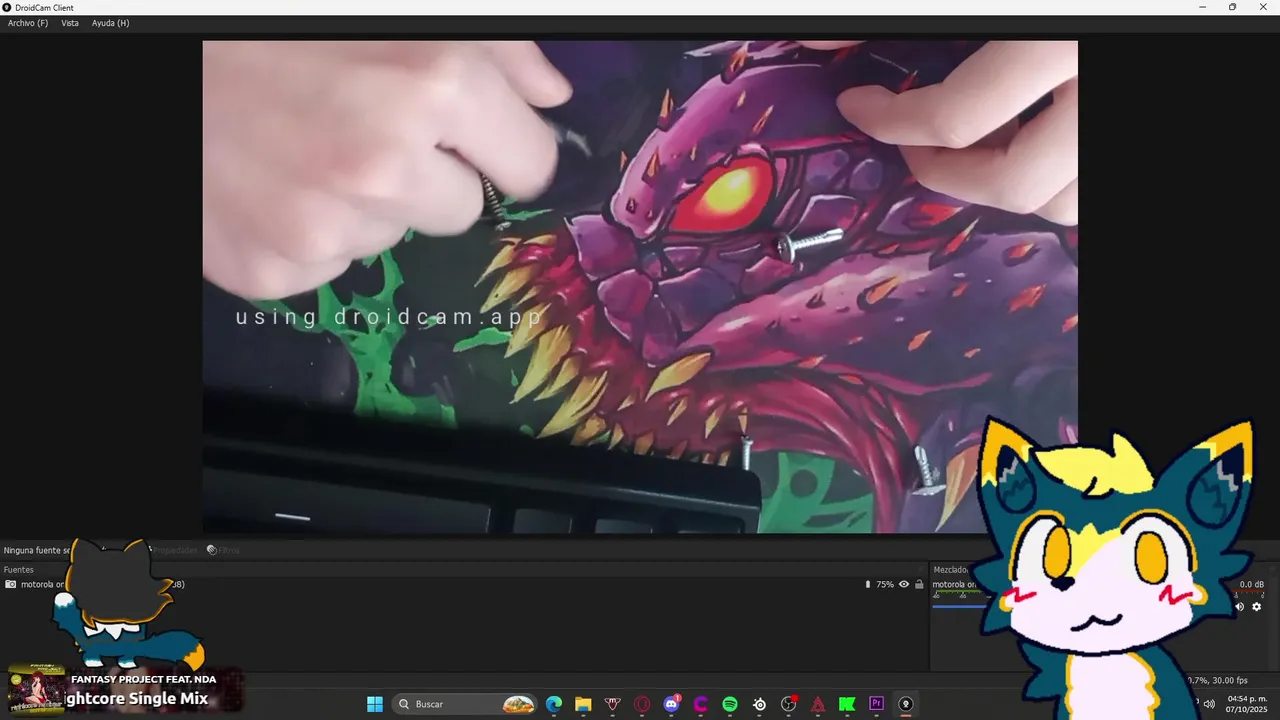
Task: Open the Vista menu
Action: pos(70,23)
